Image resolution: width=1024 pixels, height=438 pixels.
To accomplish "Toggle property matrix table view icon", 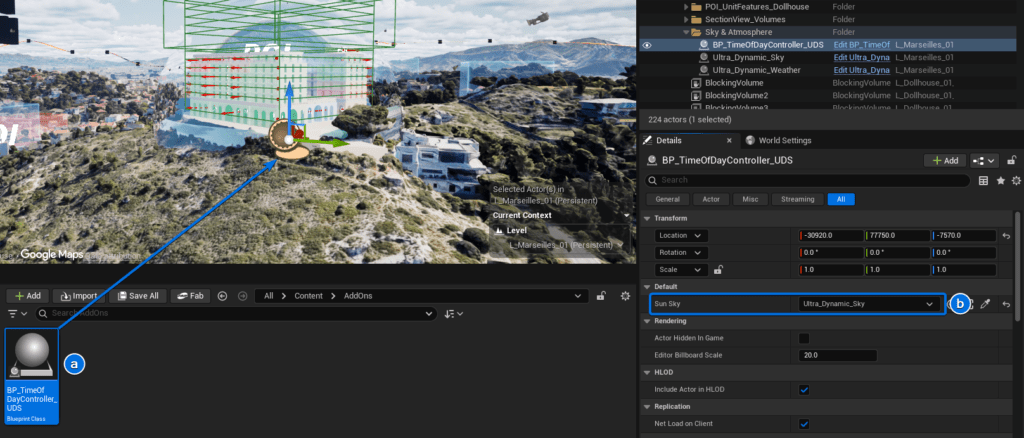I will pyautogui.click(x=983, y=180).
